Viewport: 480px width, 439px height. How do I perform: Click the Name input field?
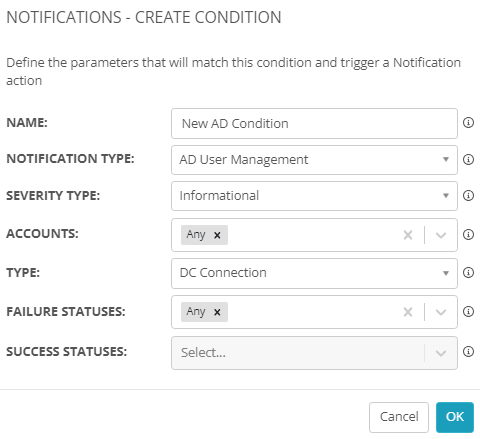pos(314,123)
